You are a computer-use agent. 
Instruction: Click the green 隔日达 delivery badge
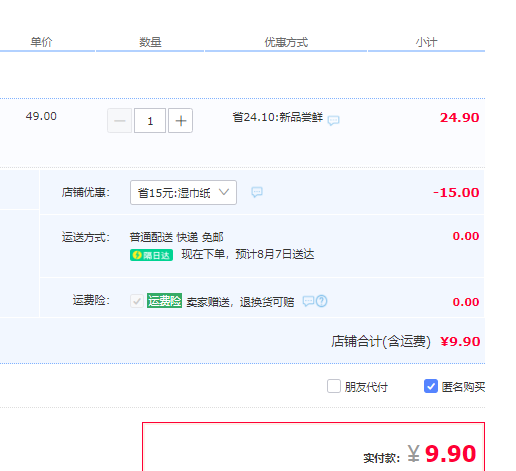(x=151, y=255)
